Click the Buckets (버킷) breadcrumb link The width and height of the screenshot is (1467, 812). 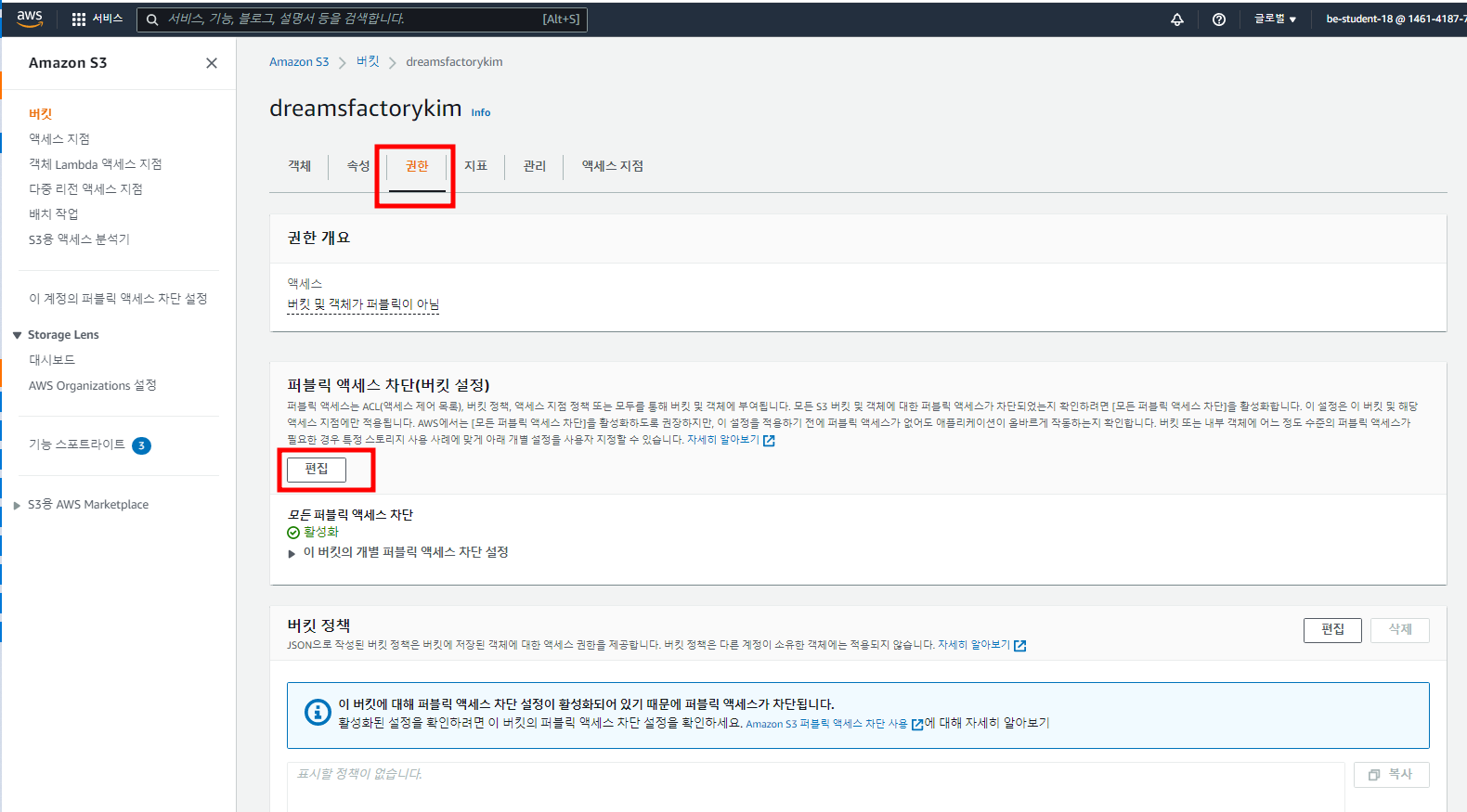[x=368, y=61]
